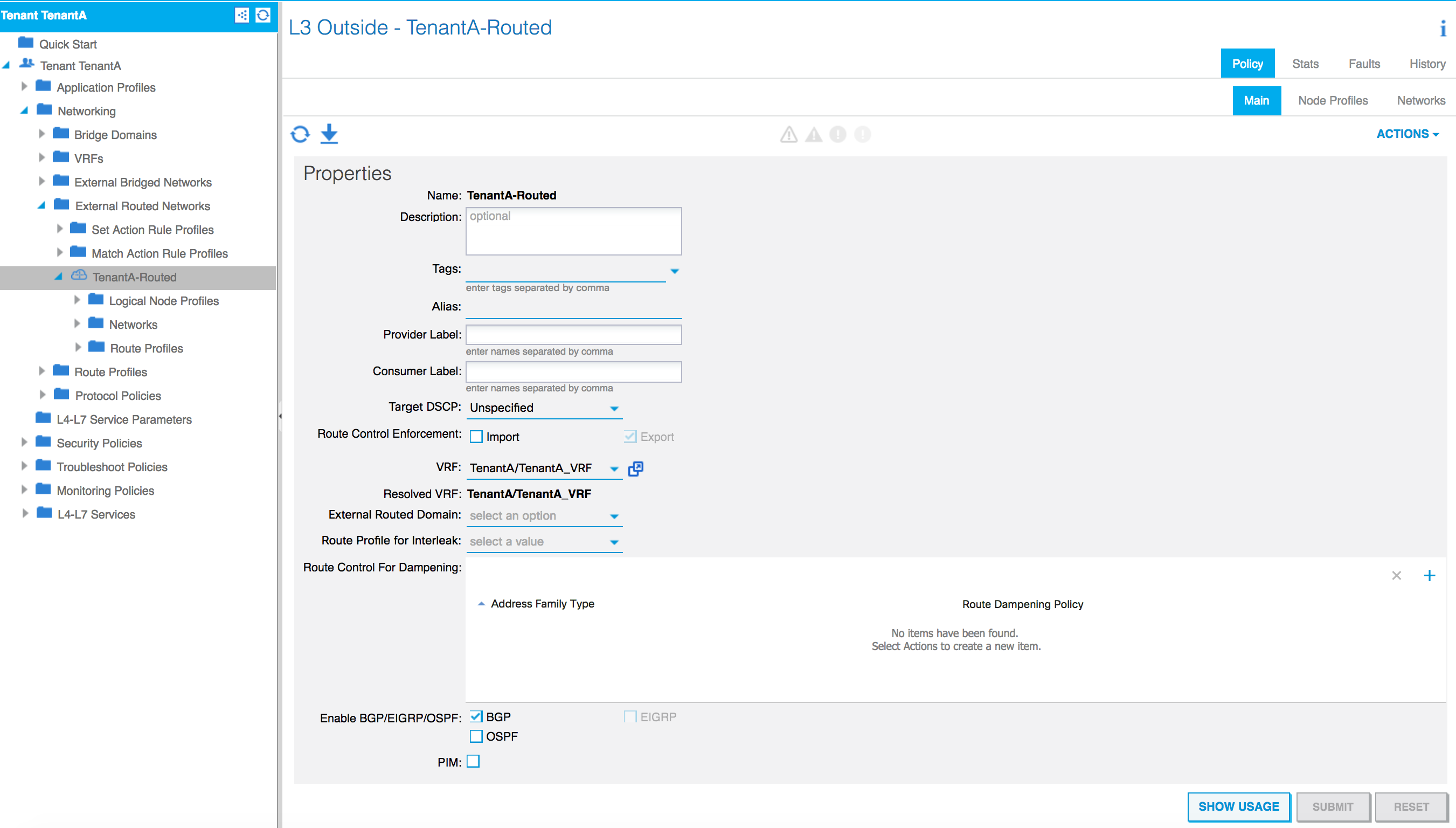Open the Tags dropdown arrow

coord(675,271)
